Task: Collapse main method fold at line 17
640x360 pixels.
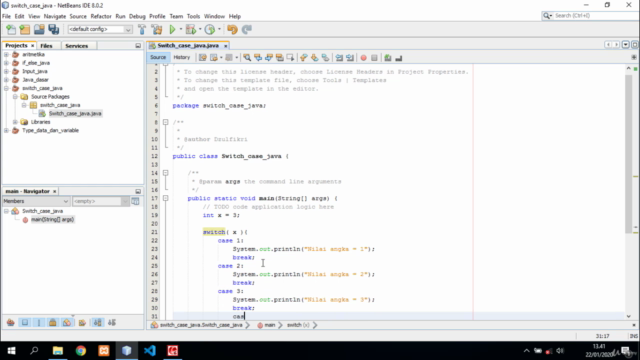Action: (165, 198)
